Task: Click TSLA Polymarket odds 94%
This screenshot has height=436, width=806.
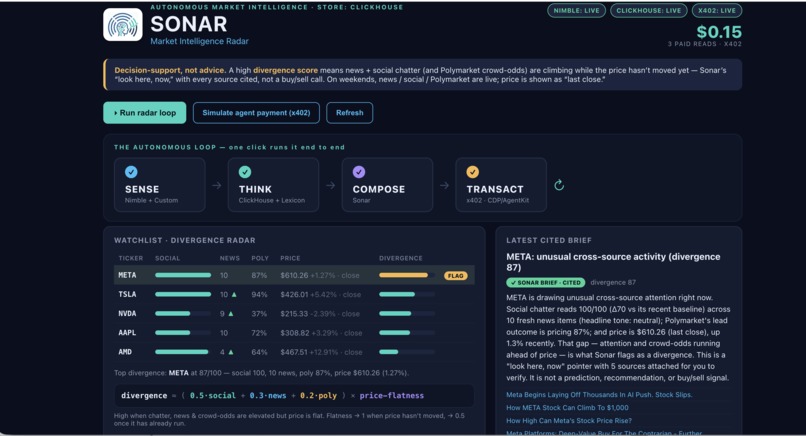Action: [x=259, y=295]
